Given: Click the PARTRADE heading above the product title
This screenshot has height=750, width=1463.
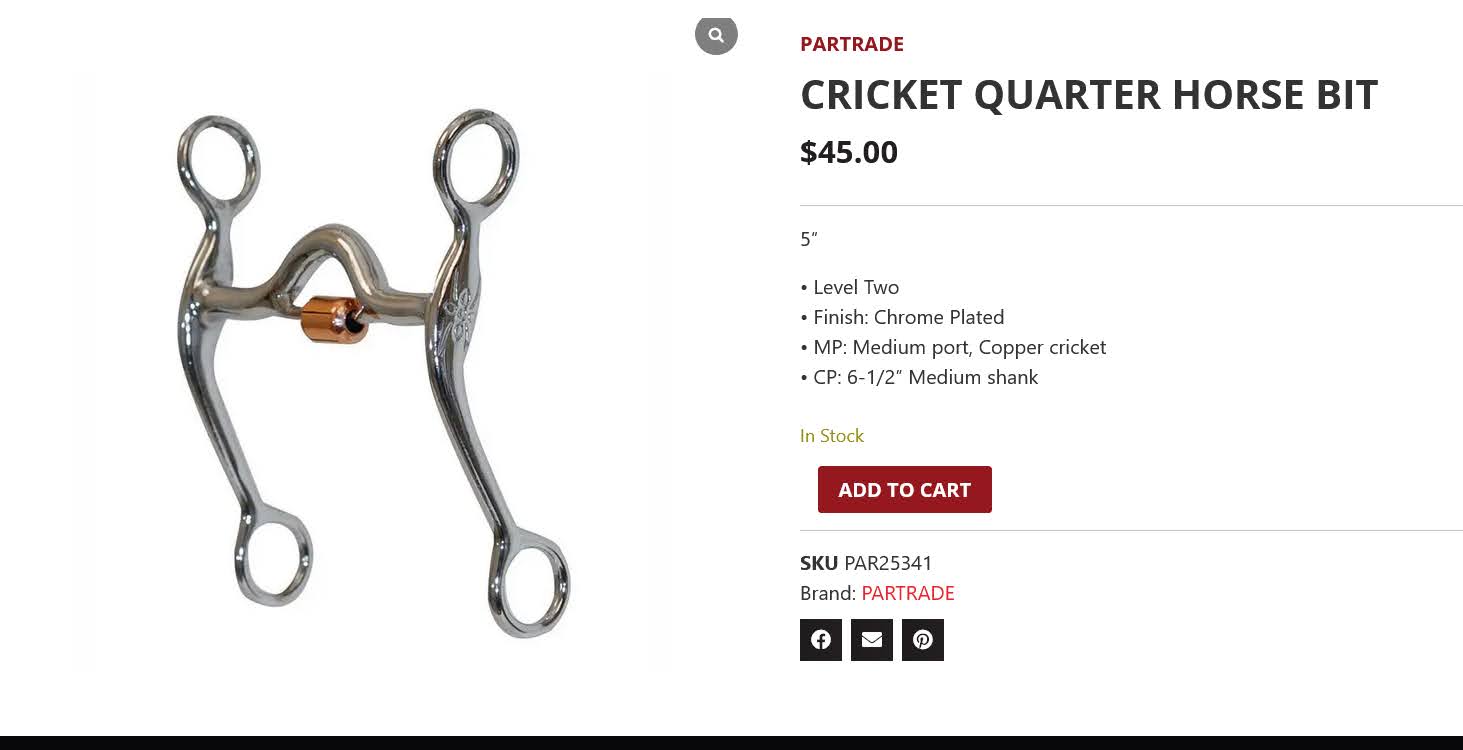Looking at the screenshot, I should [x=852, y=44].
